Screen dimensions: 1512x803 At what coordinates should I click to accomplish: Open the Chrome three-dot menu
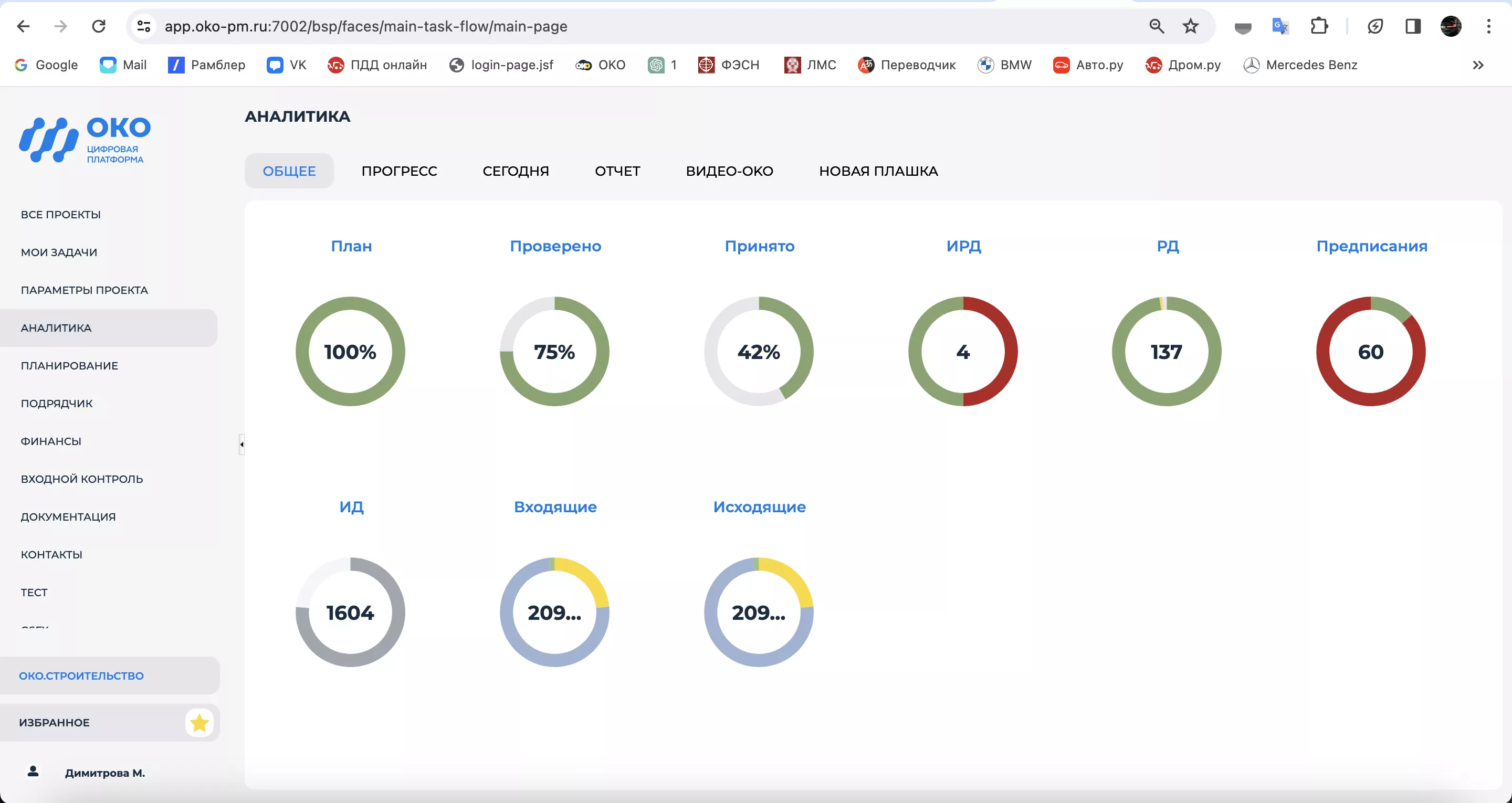click(x=1489, y=26)
